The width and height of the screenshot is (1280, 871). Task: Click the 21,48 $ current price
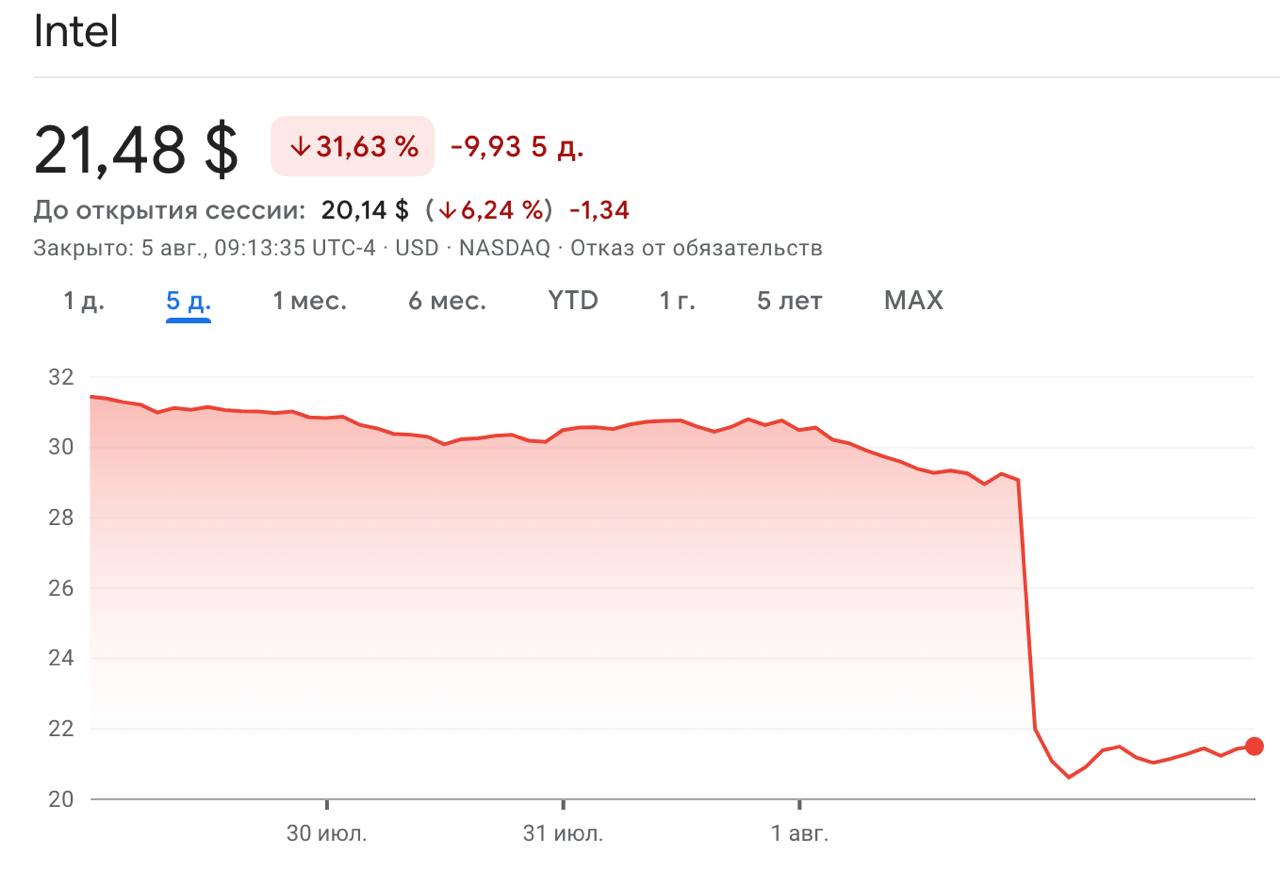(136, 151)
